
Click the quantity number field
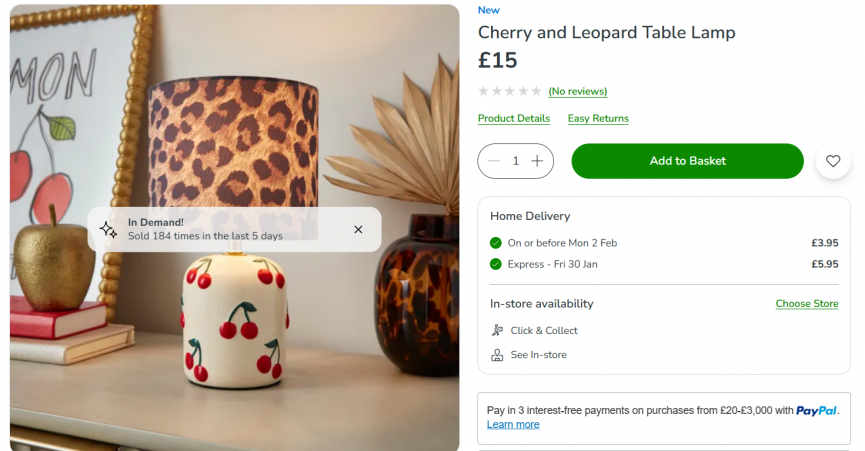coord(516,161)
